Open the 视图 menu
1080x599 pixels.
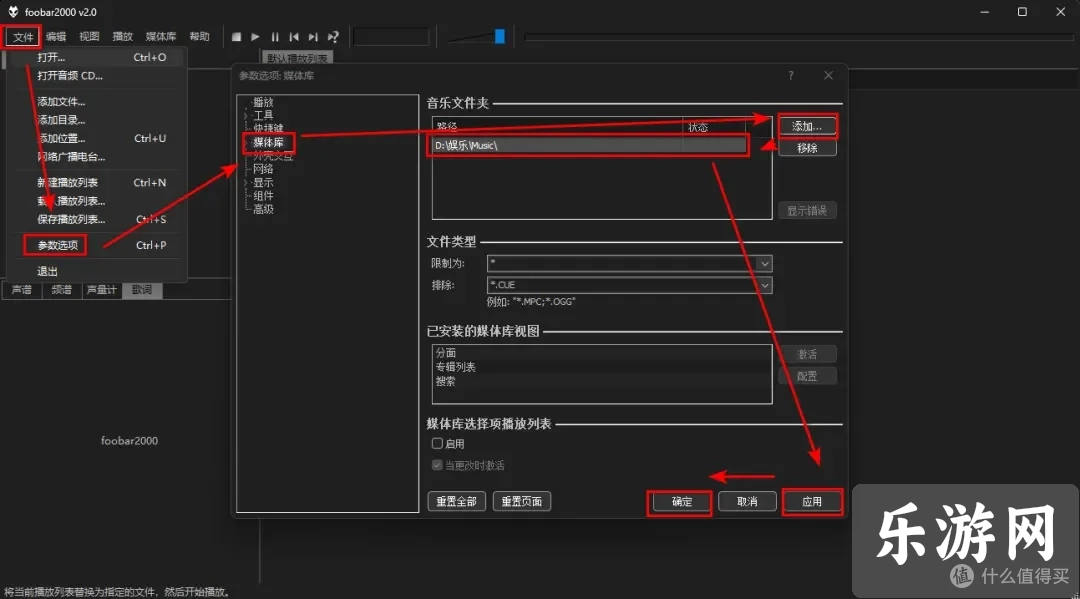(90, 36)
